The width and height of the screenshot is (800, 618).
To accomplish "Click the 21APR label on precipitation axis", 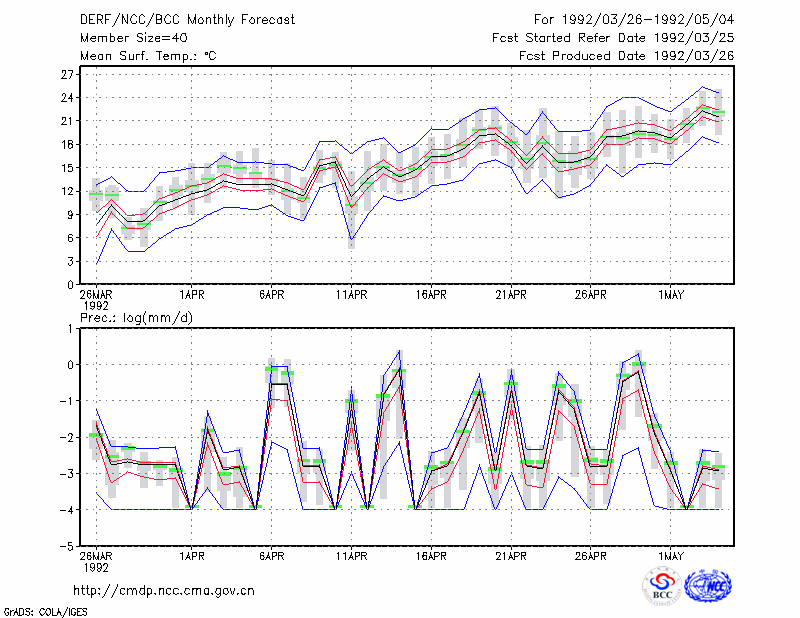I will (x=511, y=556).
